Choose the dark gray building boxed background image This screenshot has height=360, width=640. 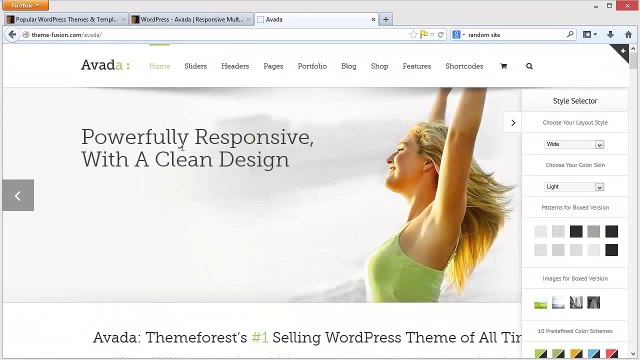click(593, 303)
